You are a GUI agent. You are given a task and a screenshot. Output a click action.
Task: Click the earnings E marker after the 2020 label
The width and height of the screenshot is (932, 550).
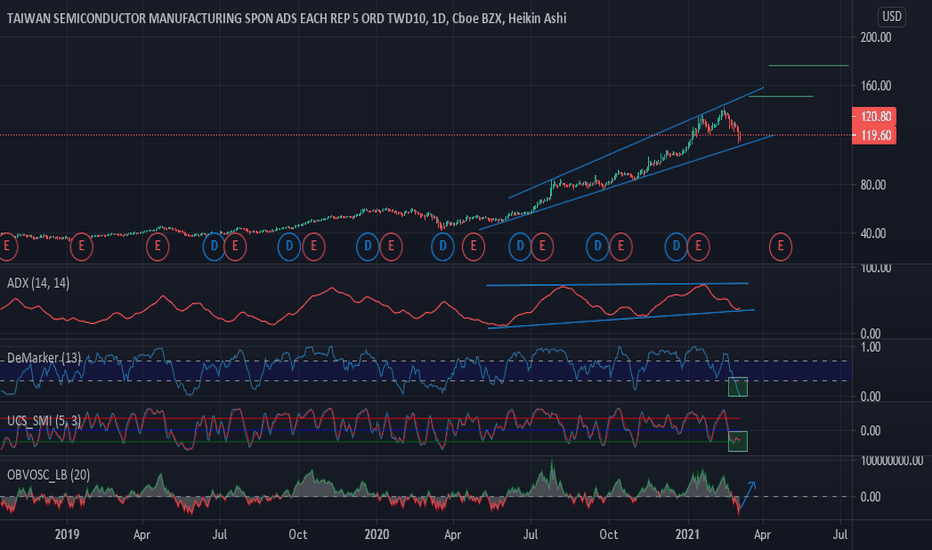tap(391, 247)
